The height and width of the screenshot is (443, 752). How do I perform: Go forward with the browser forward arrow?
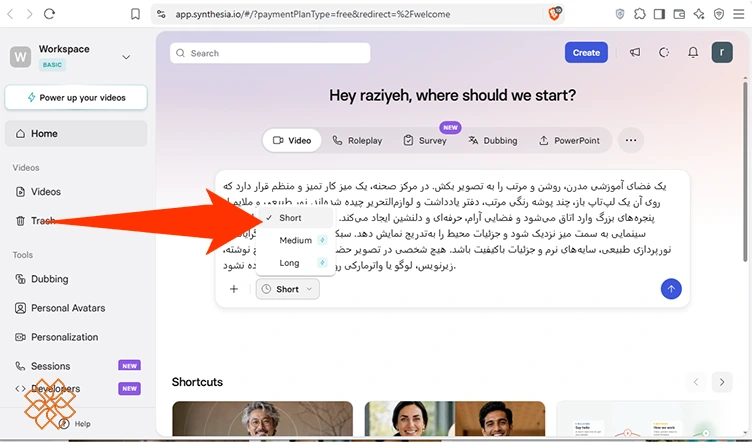30,14
